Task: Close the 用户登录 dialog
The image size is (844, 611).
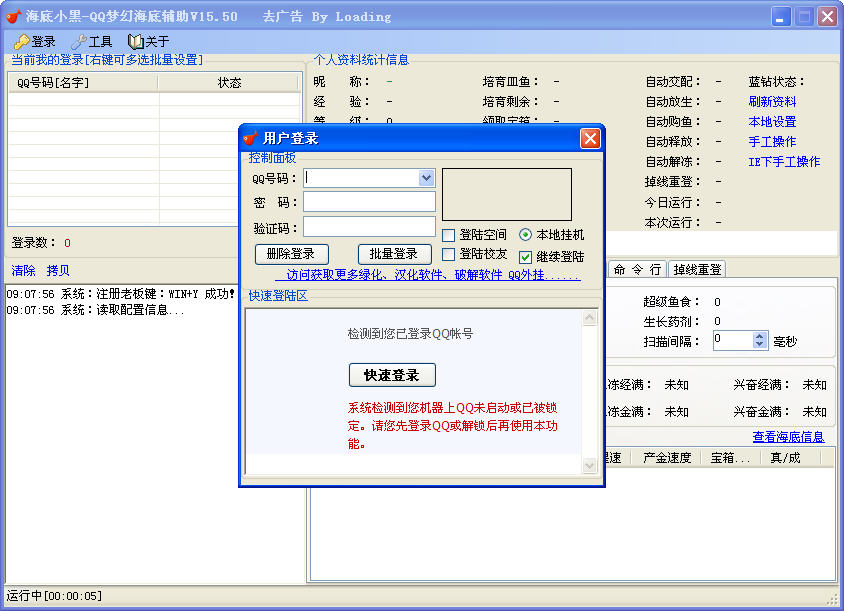Action: [590, 138]
